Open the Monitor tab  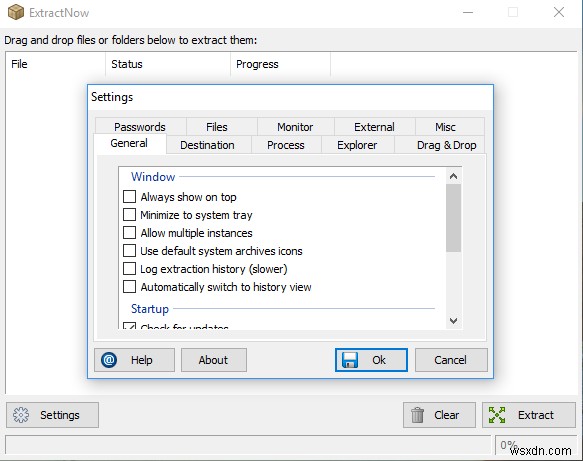pos(296,127)
